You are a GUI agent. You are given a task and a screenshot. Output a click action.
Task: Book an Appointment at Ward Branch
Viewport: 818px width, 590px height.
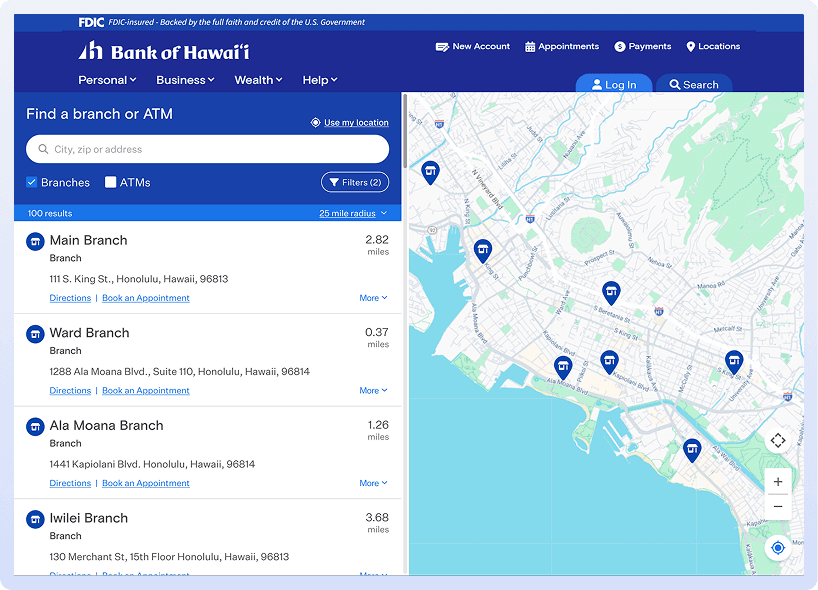(146, 391)
